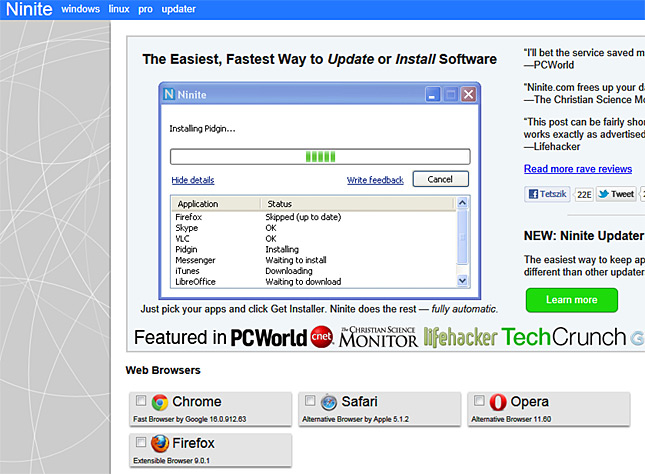Select the Skype row in the status list
645x474 pixels.
314,228
